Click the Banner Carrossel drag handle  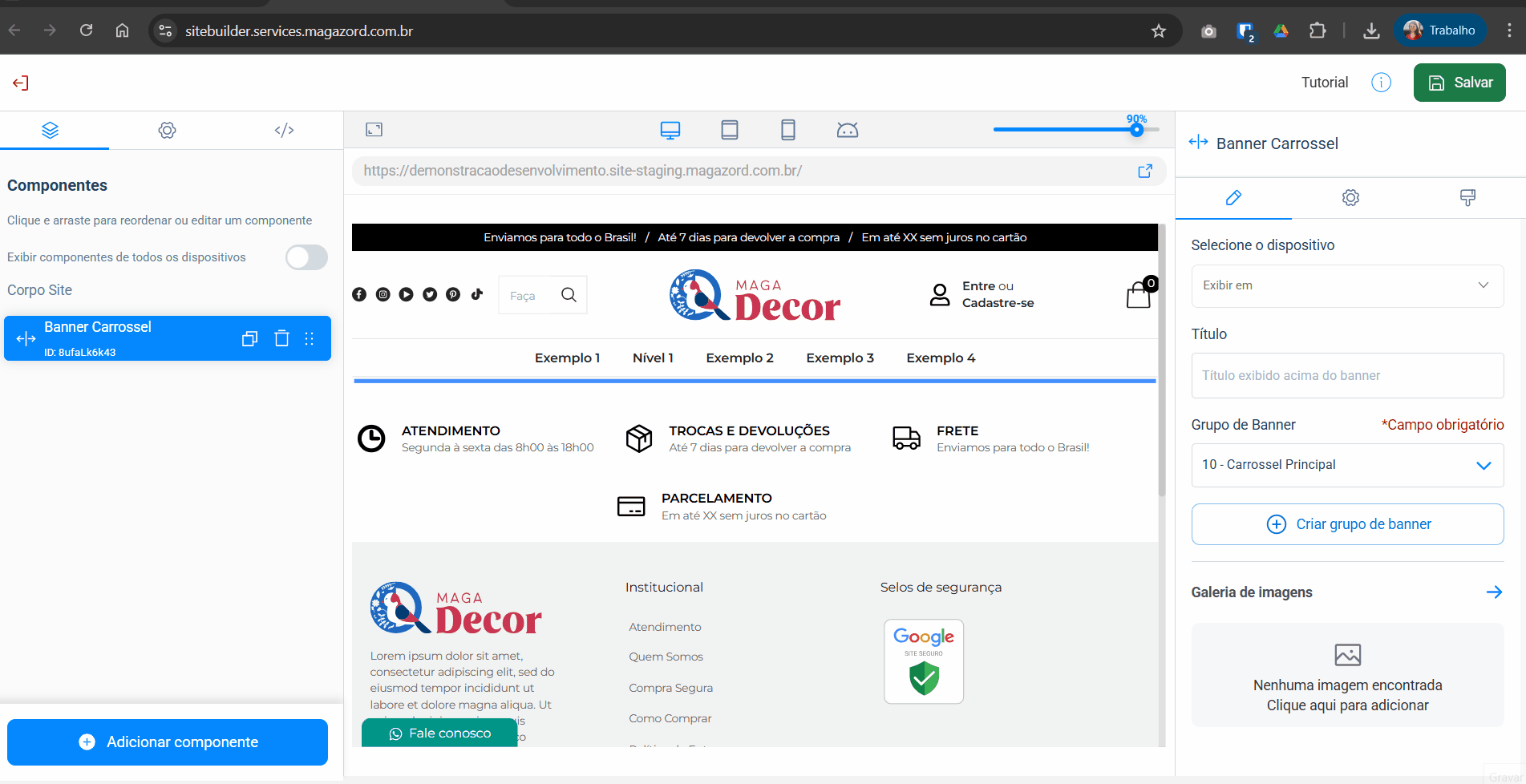pos(310,338)
